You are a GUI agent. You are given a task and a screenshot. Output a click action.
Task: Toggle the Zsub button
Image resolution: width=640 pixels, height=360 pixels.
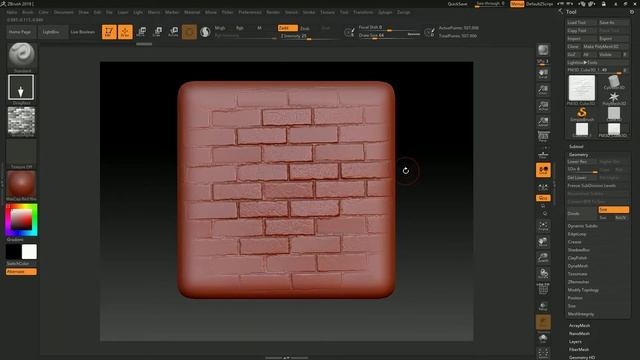click(305, 28)
